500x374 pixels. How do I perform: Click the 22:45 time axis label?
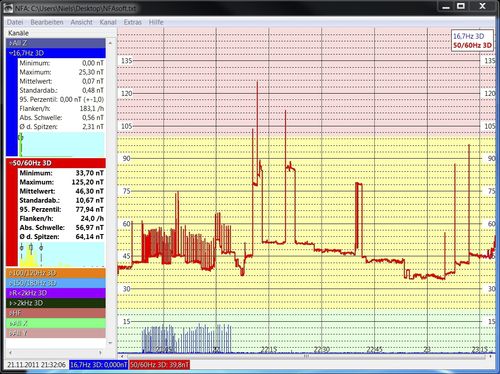tap(374, 350)
